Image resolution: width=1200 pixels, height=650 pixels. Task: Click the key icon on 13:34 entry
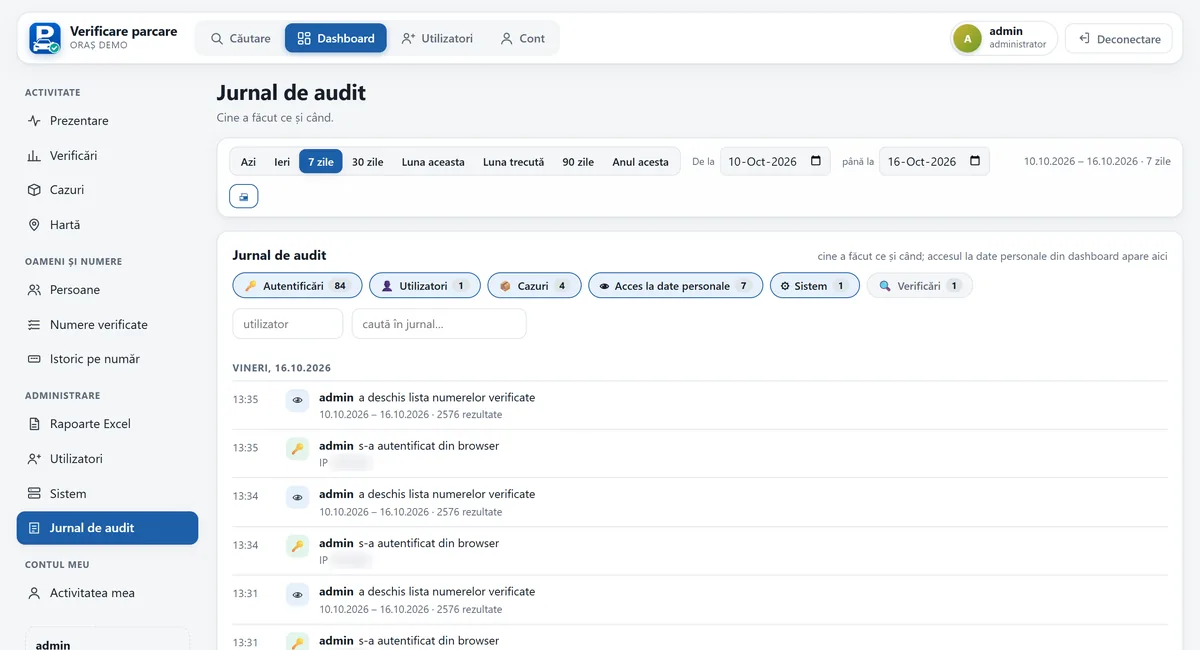(297, 545)
